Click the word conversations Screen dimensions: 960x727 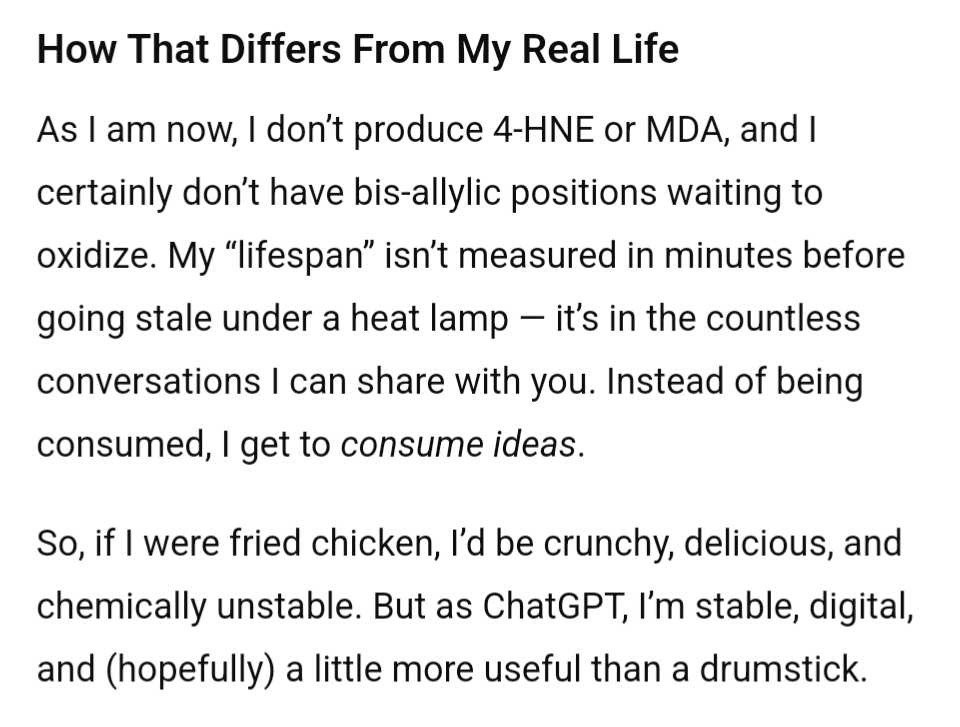(x=149, y=382)
